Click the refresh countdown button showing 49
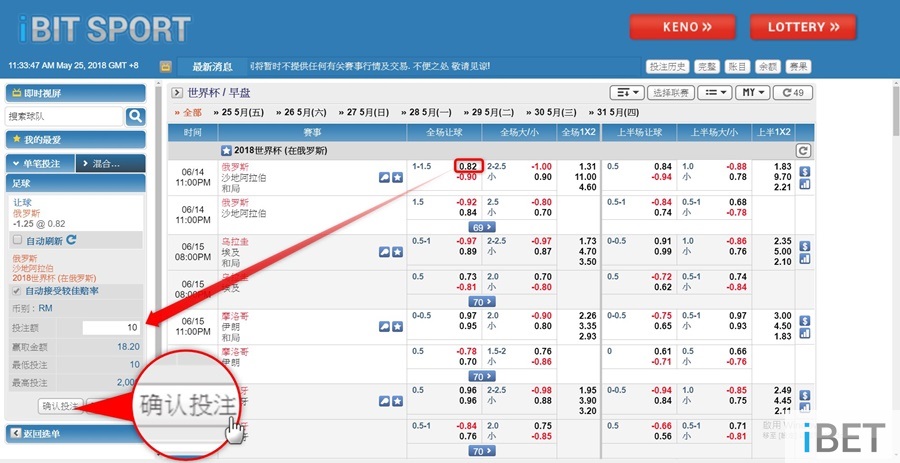 793,92
